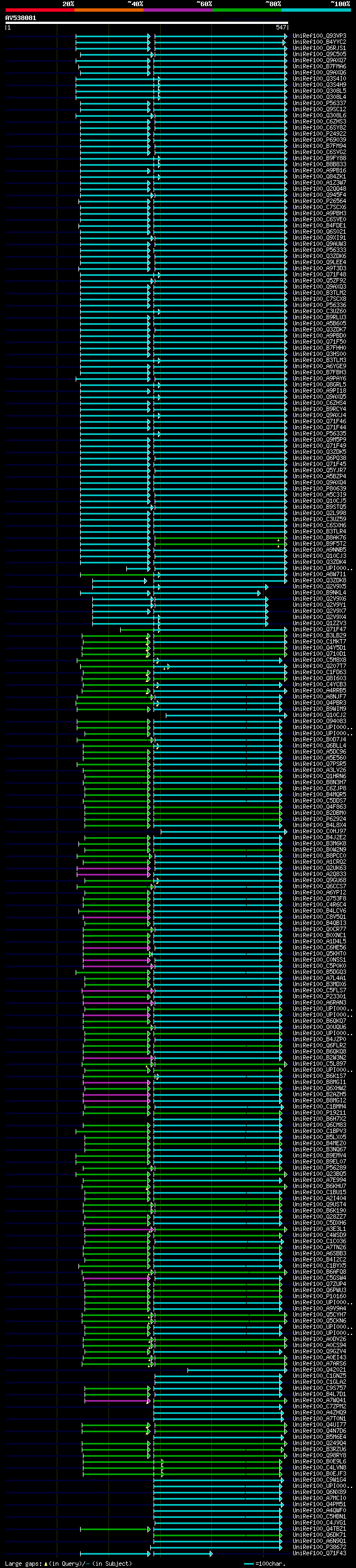Click the alignment bar for UniRef100_Q93VP3

point(181,36)
